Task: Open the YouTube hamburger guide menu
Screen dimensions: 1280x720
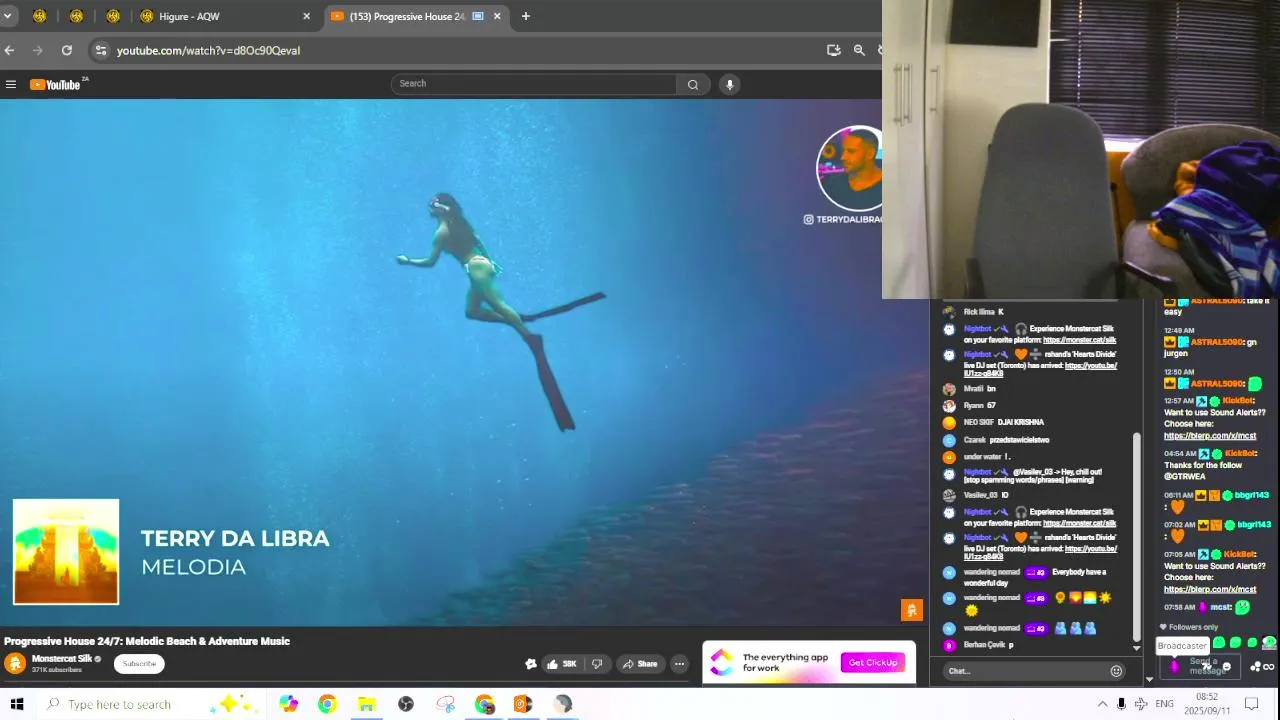Action: (11, 84)
